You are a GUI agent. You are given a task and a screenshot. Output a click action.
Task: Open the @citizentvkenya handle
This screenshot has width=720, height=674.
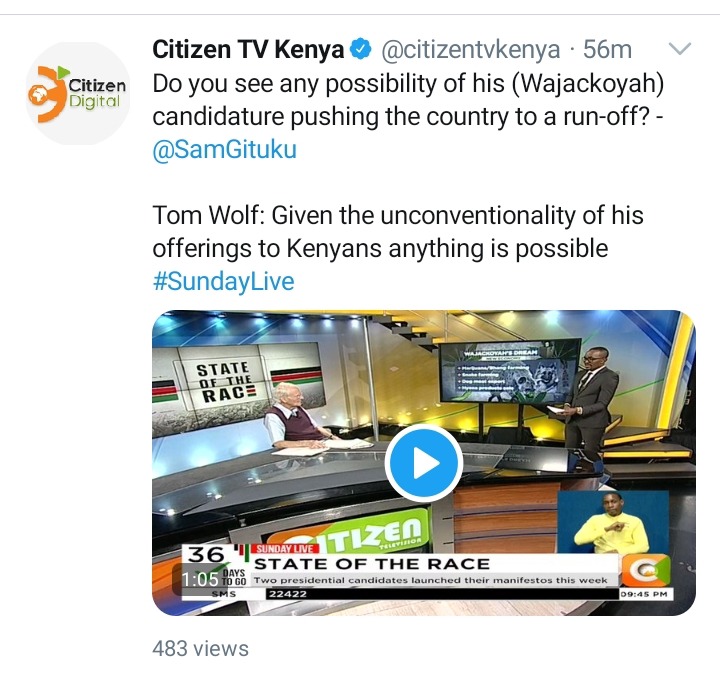(x=470, y=50)
